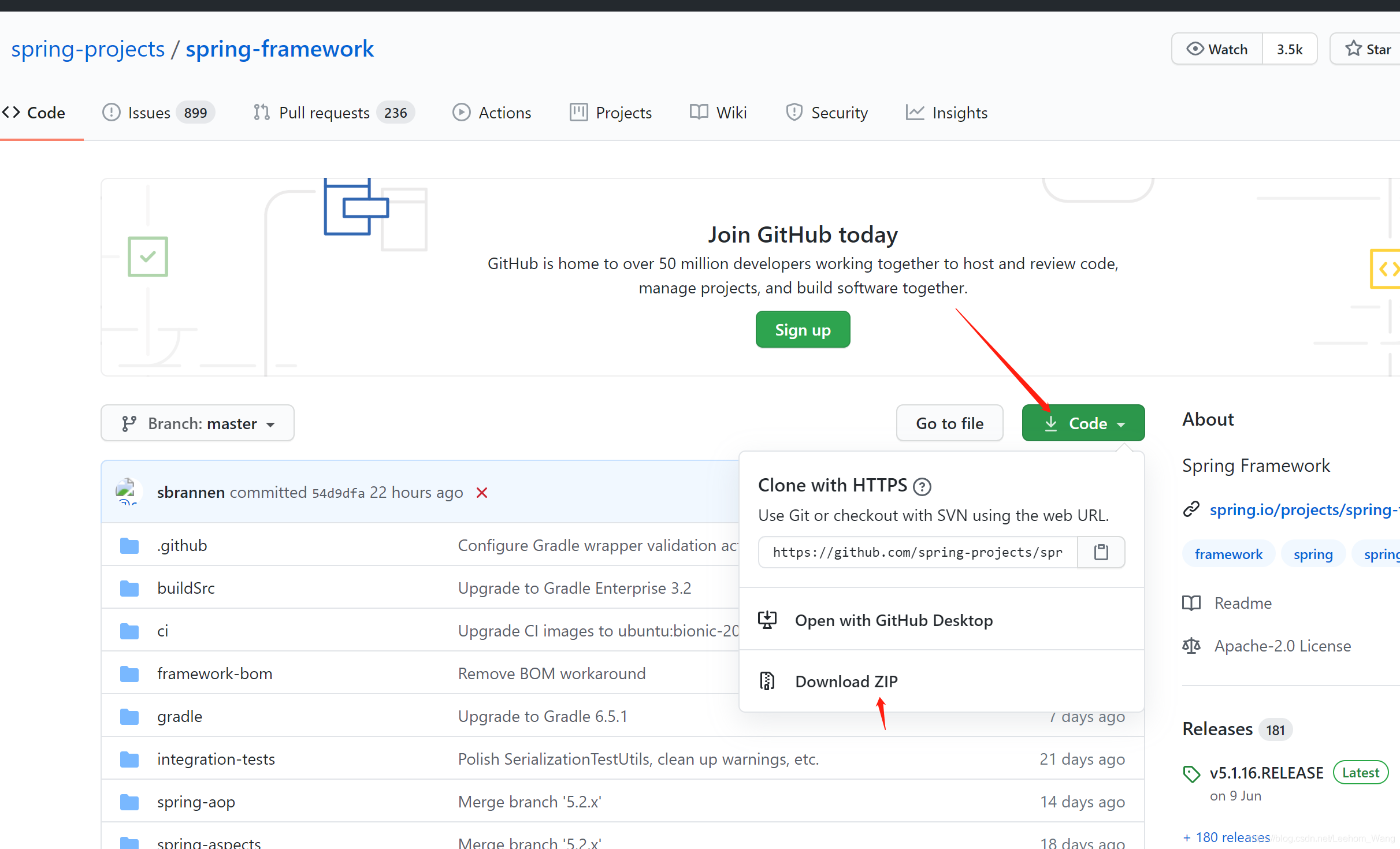This screenshot has width=1400, height=849.
Task: Click the license scale icon
Action: [1191, 646]
